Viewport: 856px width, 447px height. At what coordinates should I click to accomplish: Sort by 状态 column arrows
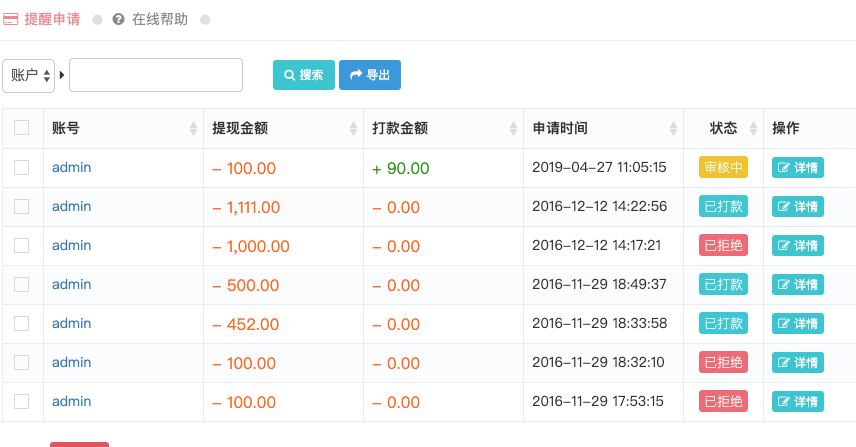pos(753,128)
